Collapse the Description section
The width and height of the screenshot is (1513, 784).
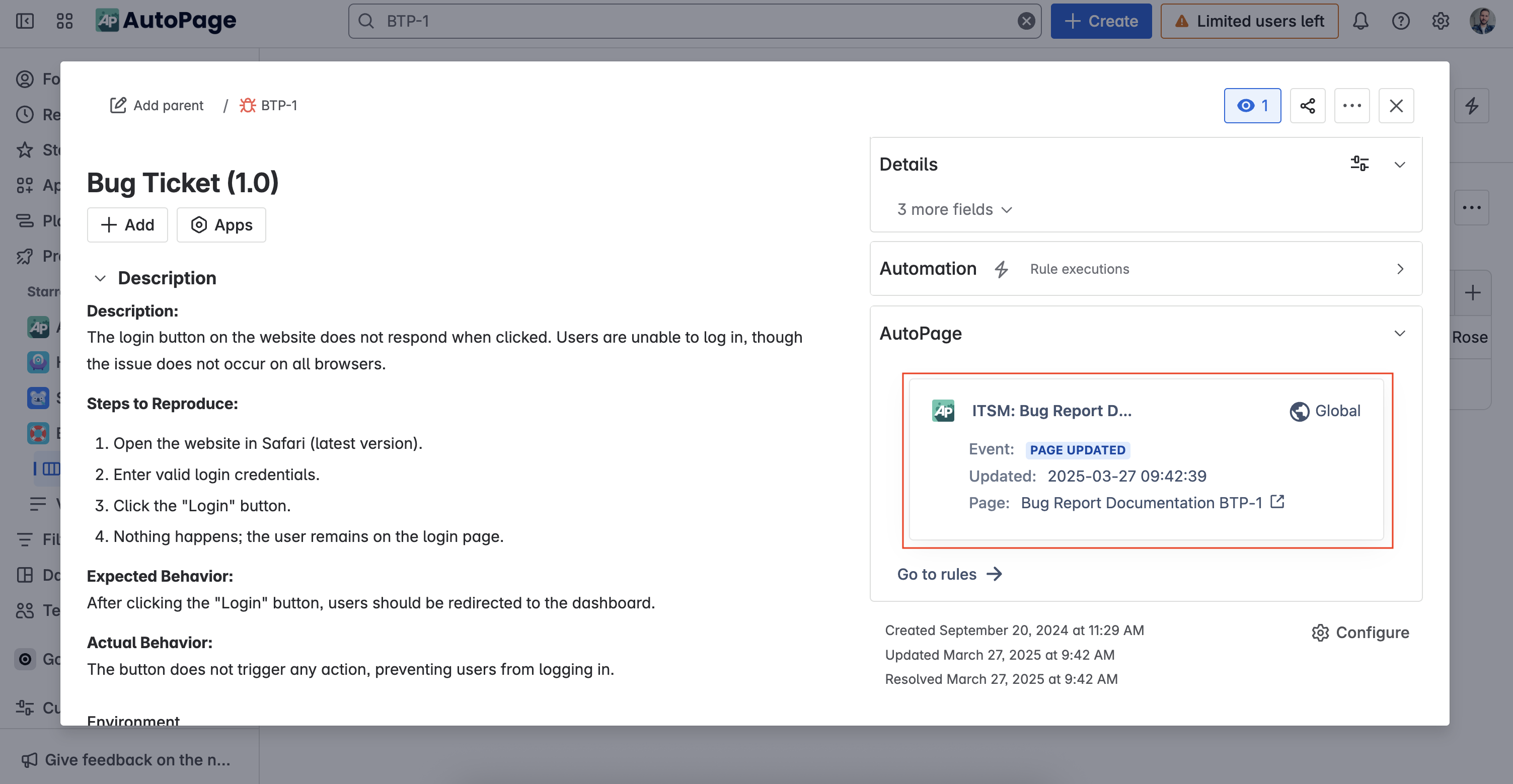coord(100,278)
